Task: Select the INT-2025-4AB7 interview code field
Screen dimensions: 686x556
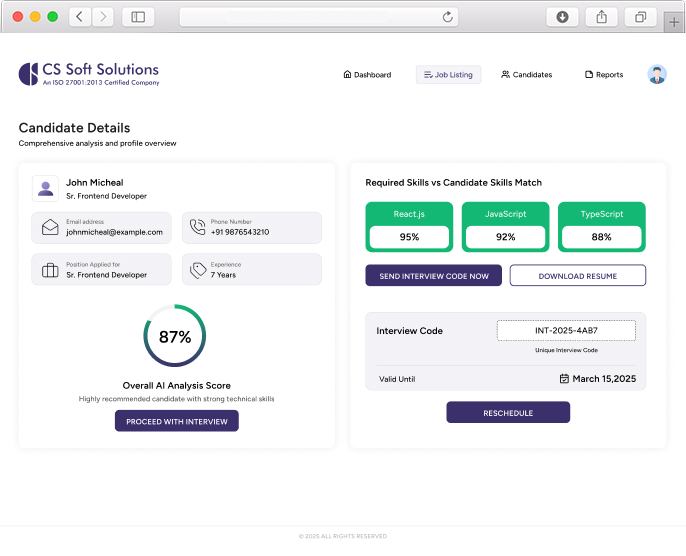Action: click(566, 331)
